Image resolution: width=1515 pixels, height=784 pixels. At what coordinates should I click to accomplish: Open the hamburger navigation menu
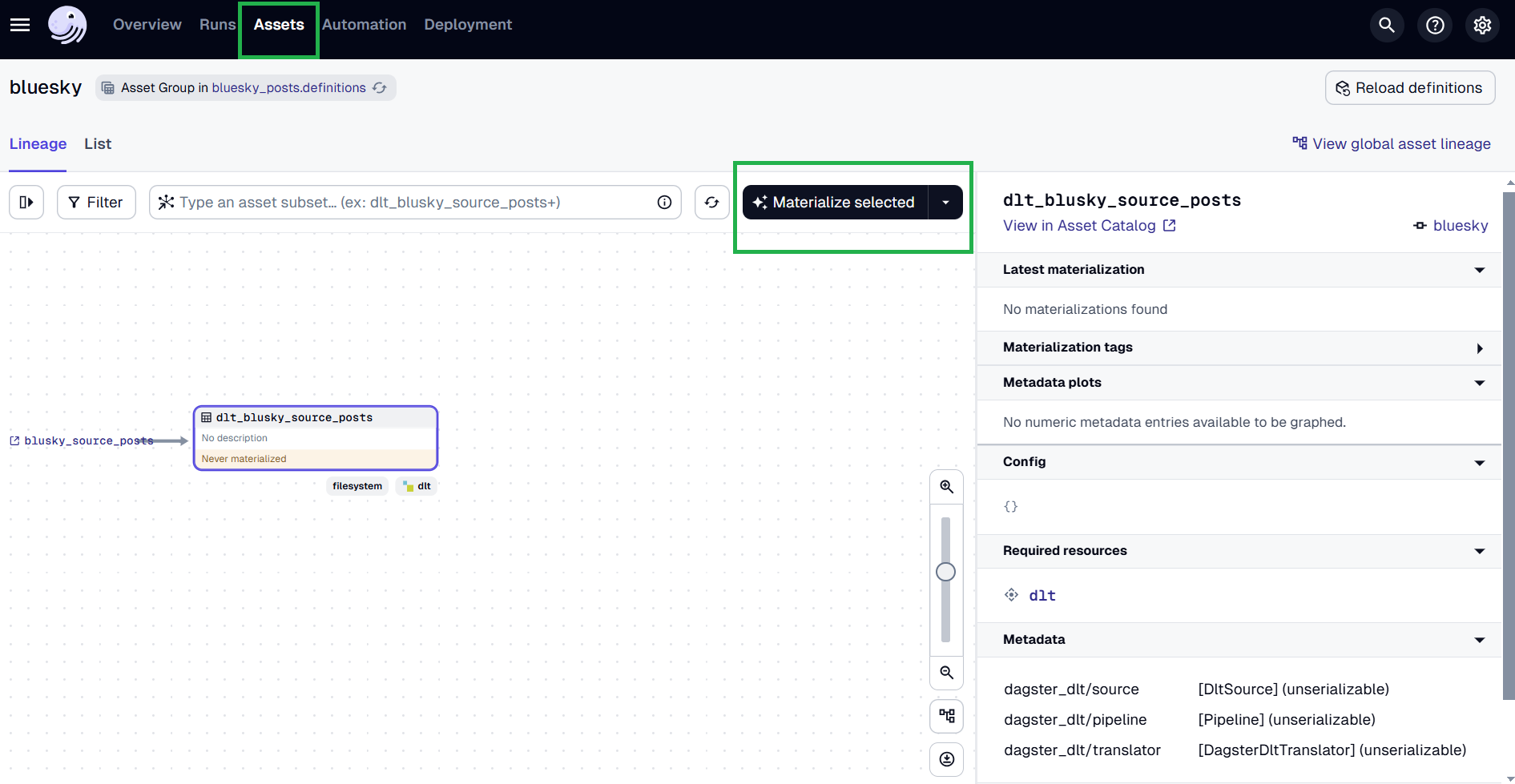(19, 25)
